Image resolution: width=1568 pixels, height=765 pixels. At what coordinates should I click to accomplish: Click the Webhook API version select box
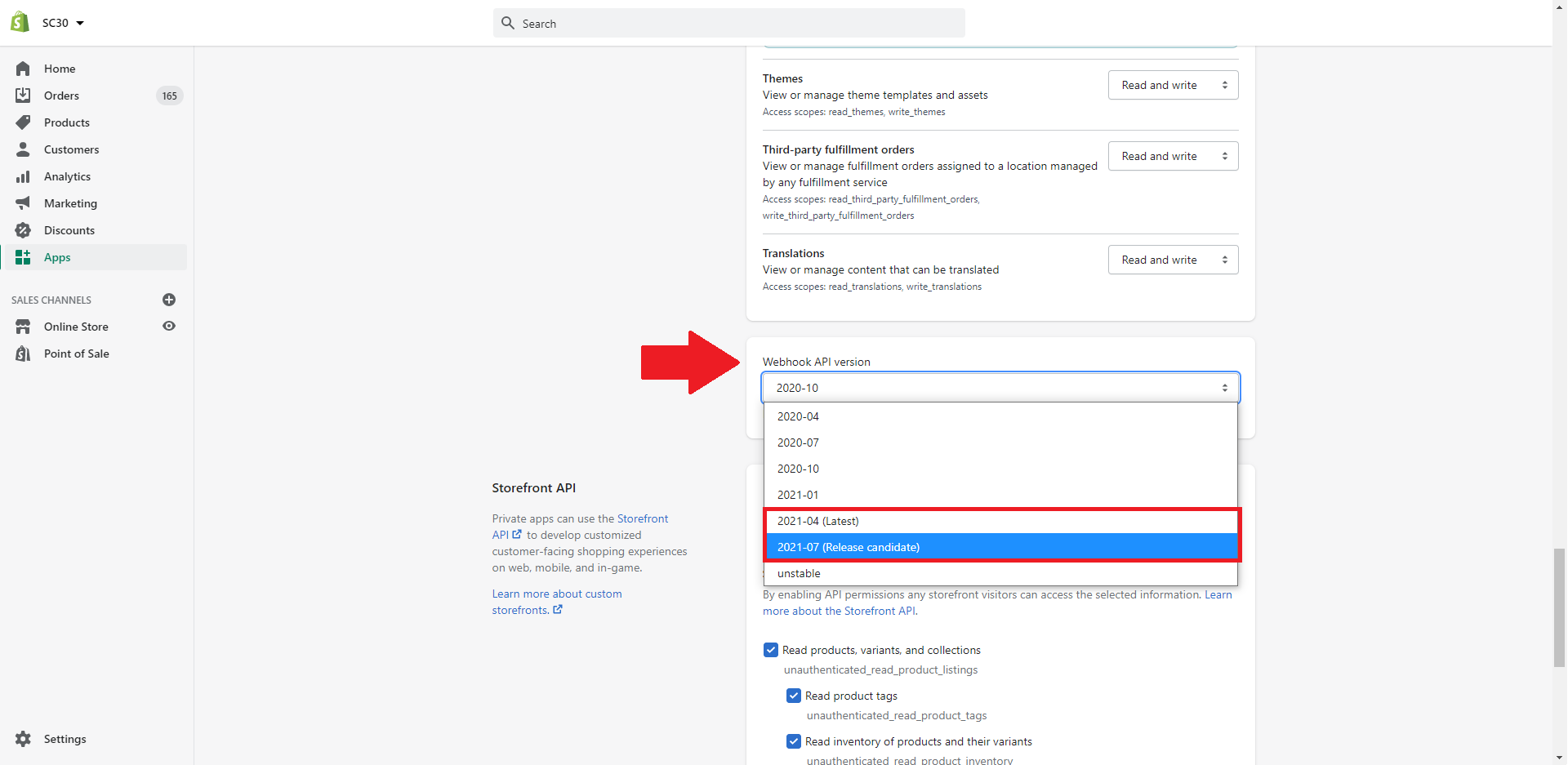1000,388
